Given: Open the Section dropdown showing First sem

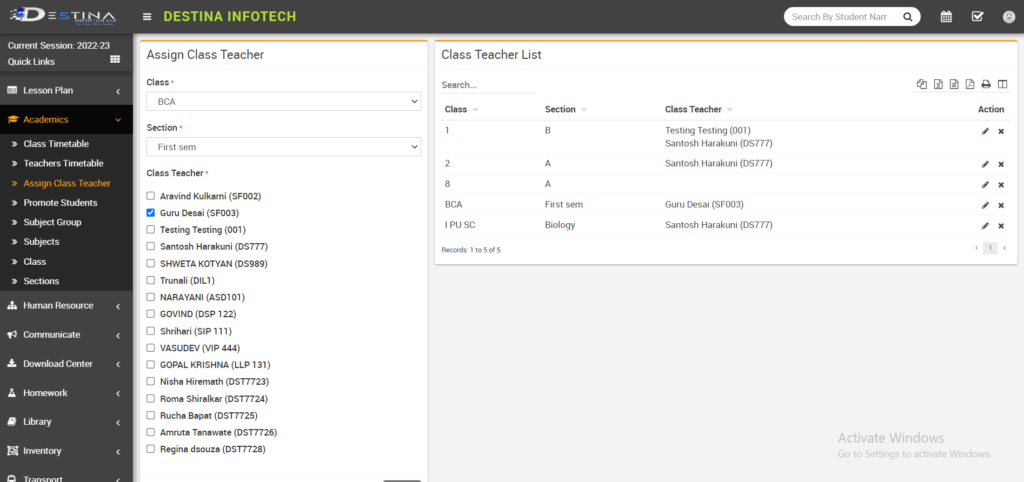Looking at the screenshot, I should (283, 147).
